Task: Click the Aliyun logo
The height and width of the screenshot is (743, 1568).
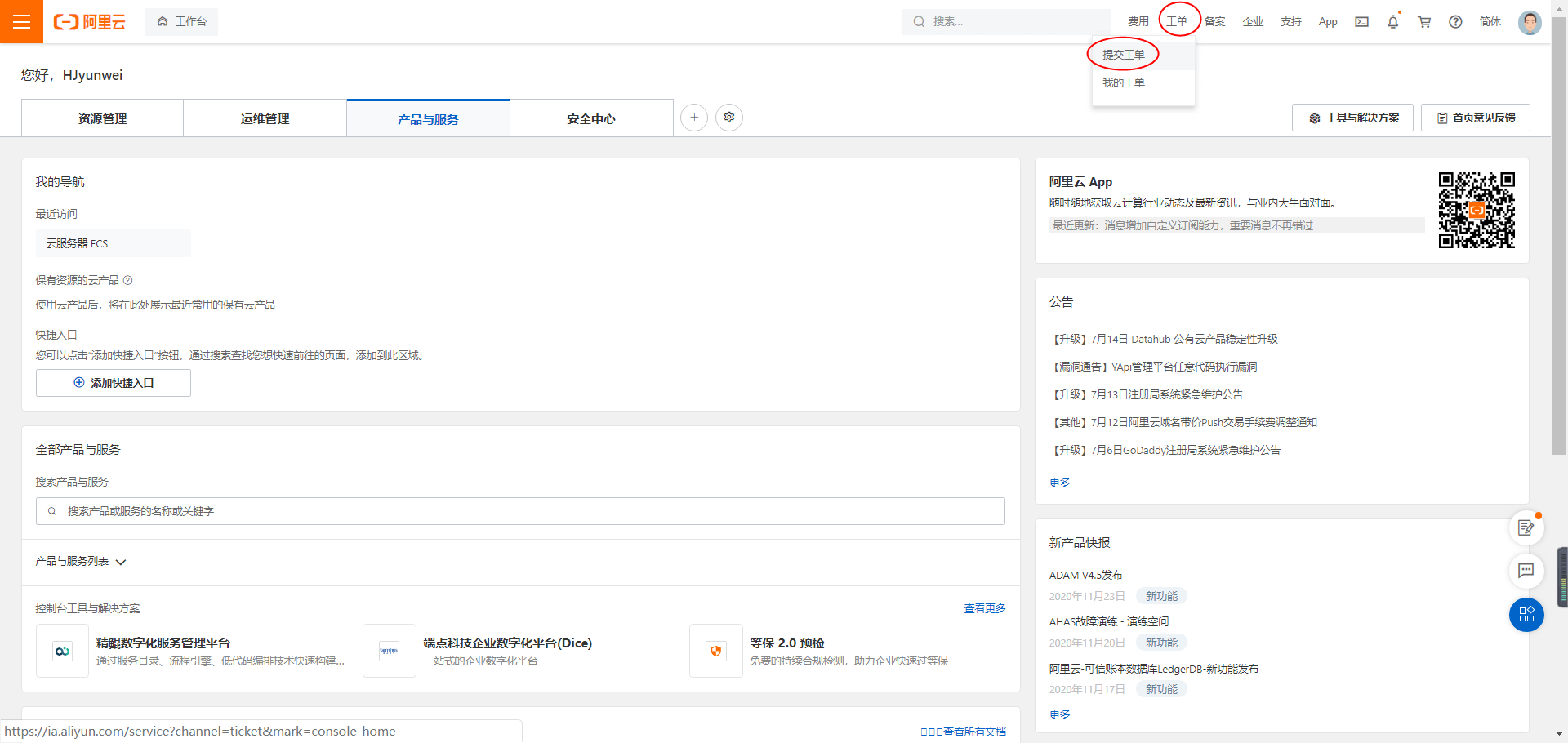Action: 90,22
